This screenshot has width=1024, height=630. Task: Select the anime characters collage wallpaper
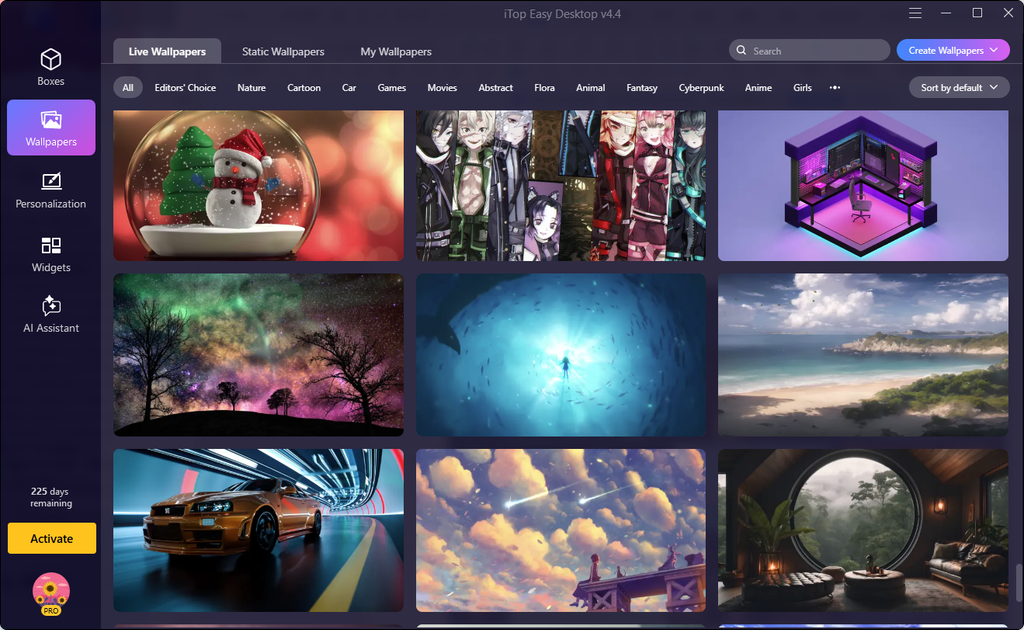(561, 185)
